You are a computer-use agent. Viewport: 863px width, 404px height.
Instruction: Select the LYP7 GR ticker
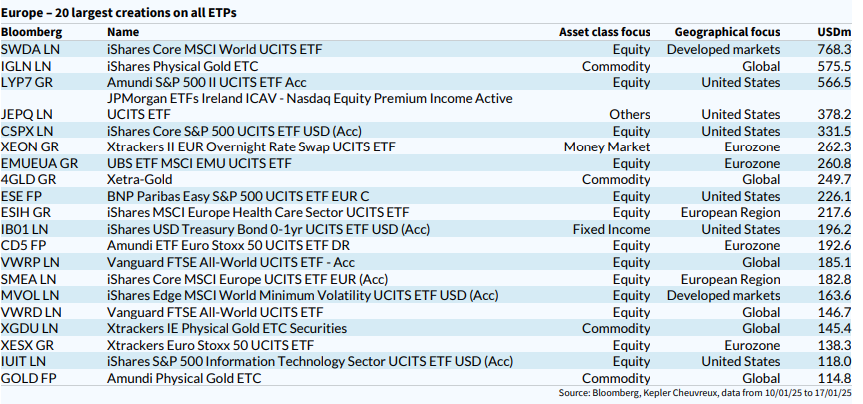tap(26, 82)
